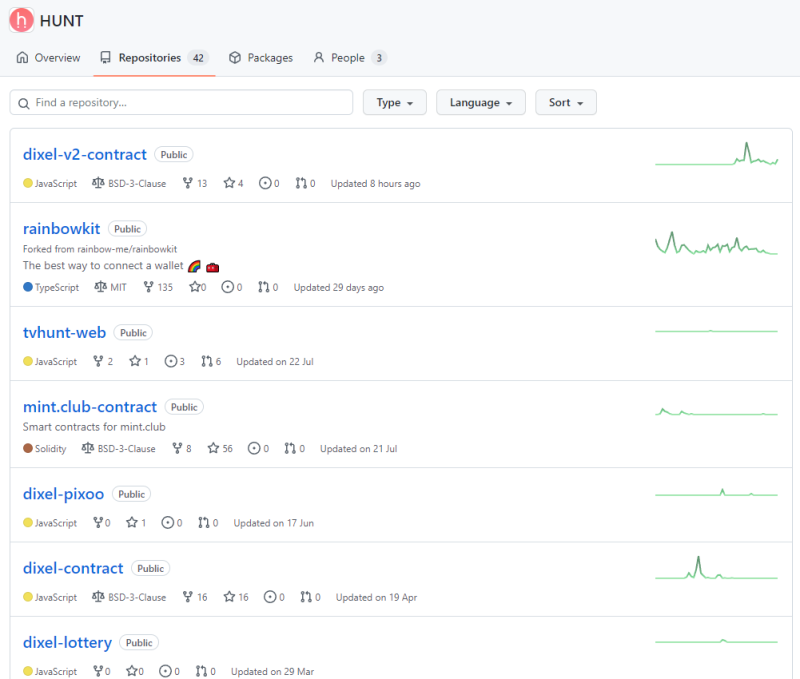View mint.club-contract open issues
800x679 pixels.
(x=258, y=448)
